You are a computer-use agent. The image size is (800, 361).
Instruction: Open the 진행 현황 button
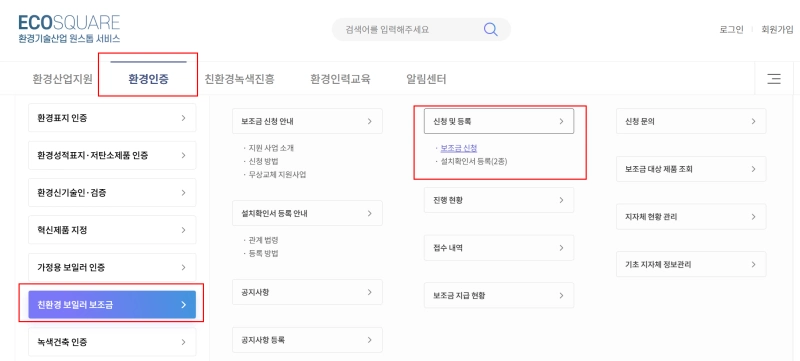[x=499, y=200]
